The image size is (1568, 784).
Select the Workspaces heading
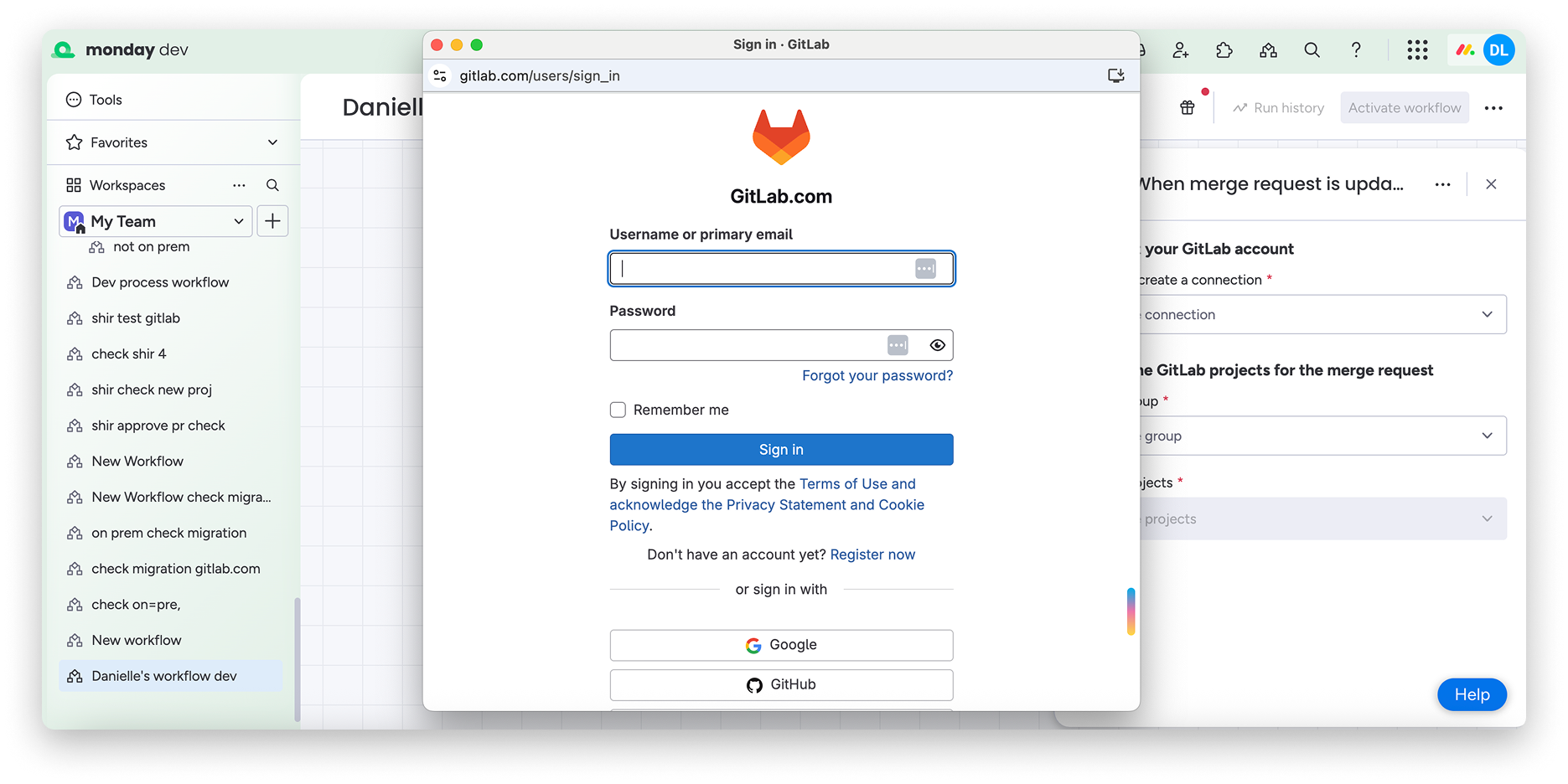click(127, 185)
